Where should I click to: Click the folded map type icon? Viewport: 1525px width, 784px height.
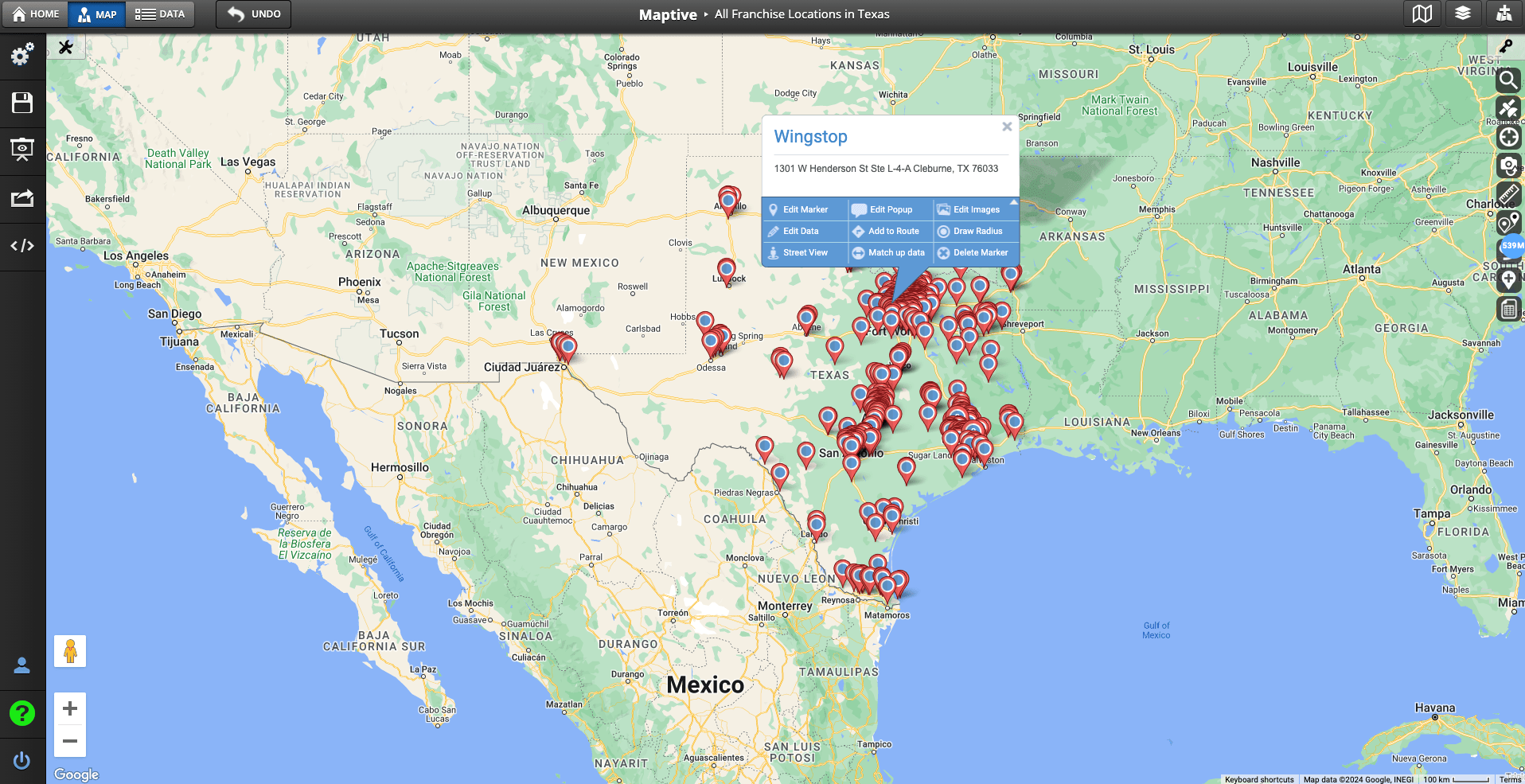tap(1422, 14)
